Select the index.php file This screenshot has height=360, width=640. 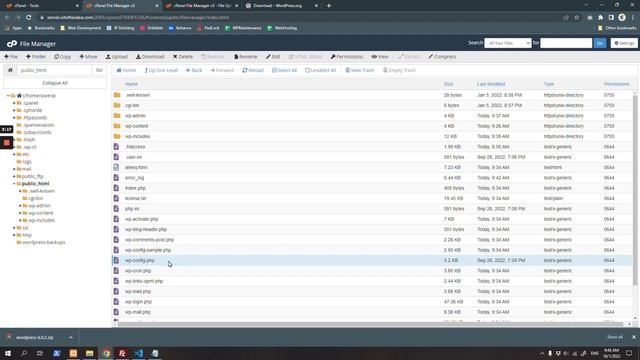pyautogui.click(x=135, y=188)
